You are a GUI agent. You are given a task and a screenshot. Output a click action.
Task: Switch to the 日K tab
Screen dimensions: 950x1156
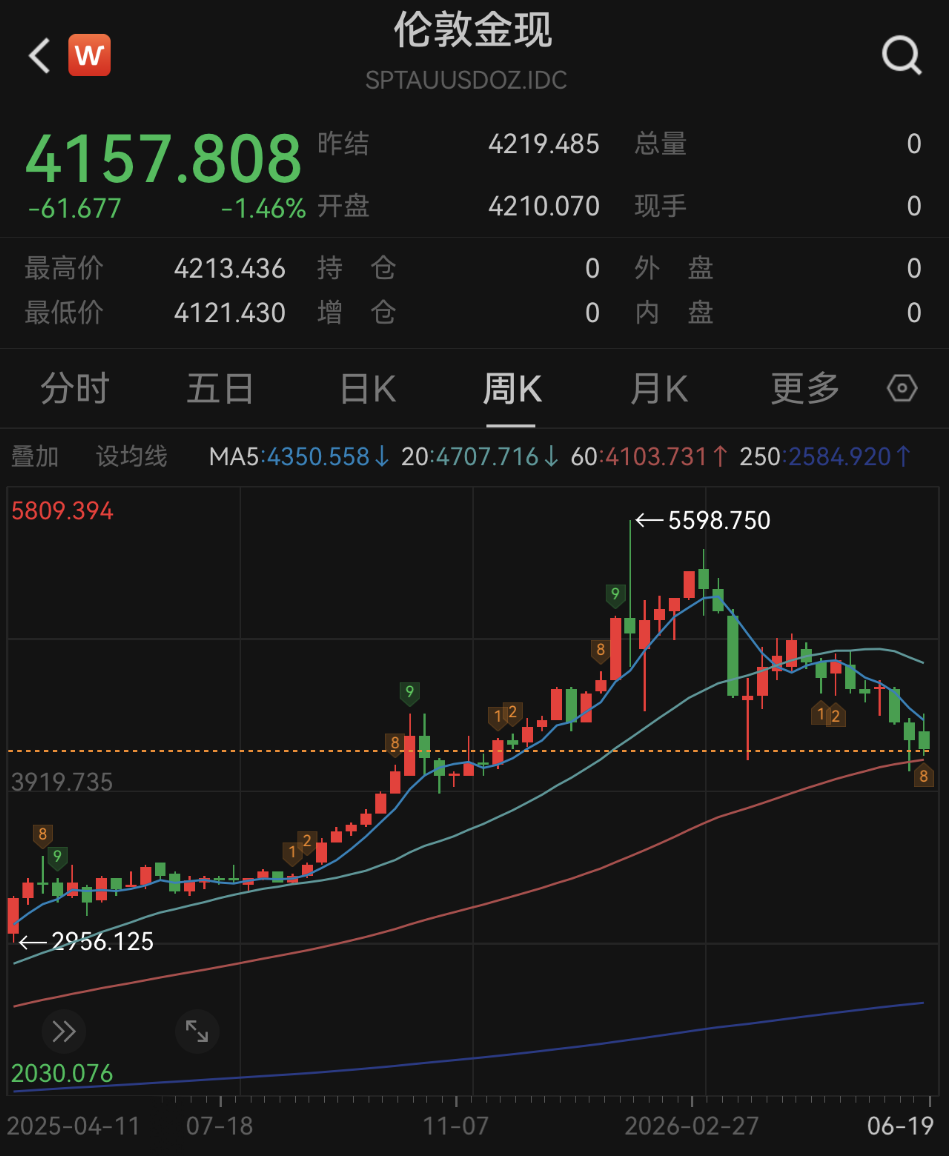click(x=368, y=389)
